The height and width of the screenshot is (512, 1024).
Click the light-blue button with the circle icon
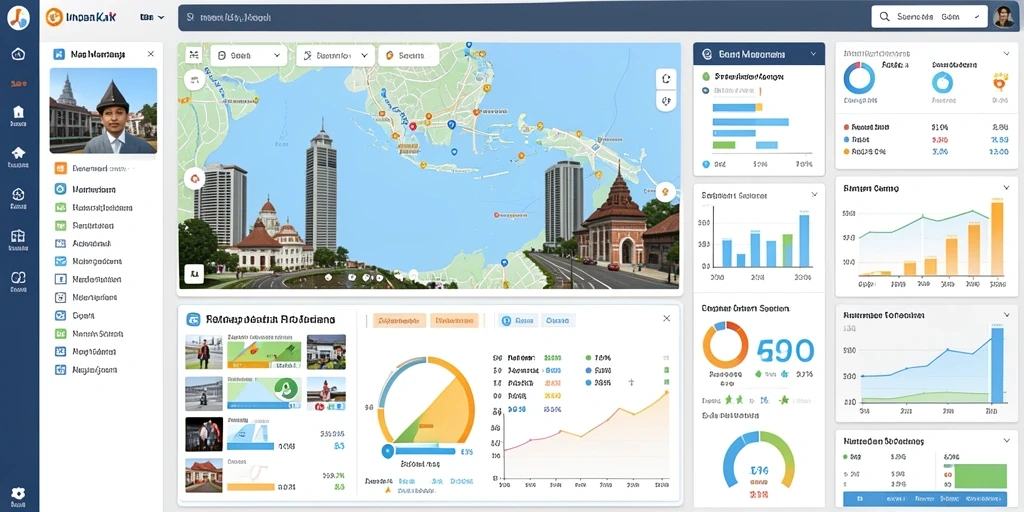tap(518, 321)
